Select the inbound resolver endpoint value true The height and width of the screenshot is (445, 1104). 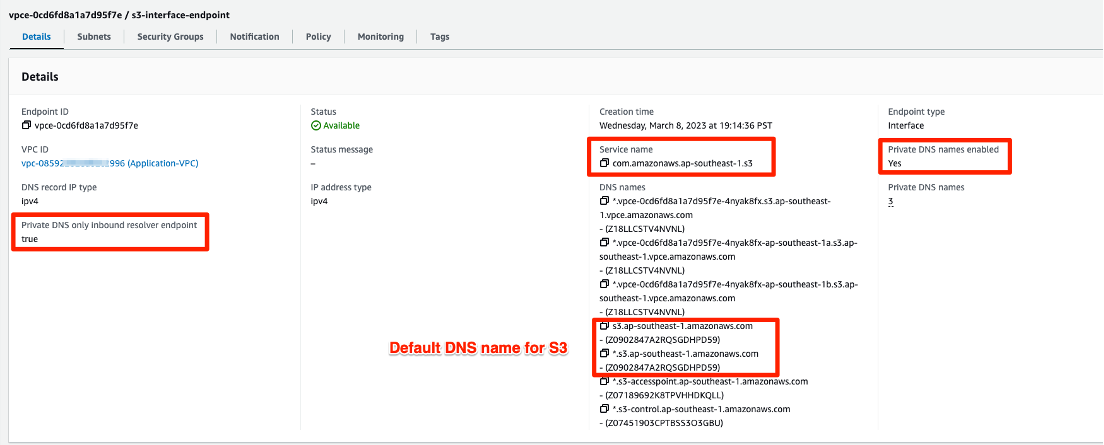(30, 239)
